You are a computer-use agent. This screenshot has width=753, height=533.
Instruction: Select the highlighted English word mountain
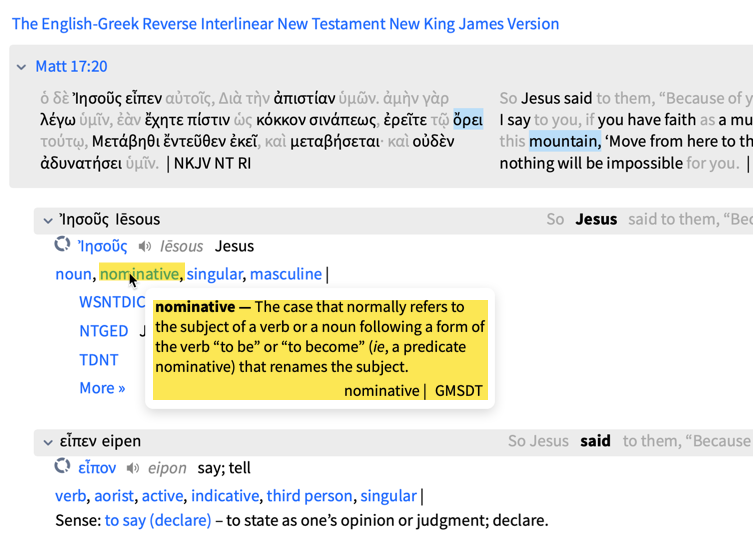(565, 141)
